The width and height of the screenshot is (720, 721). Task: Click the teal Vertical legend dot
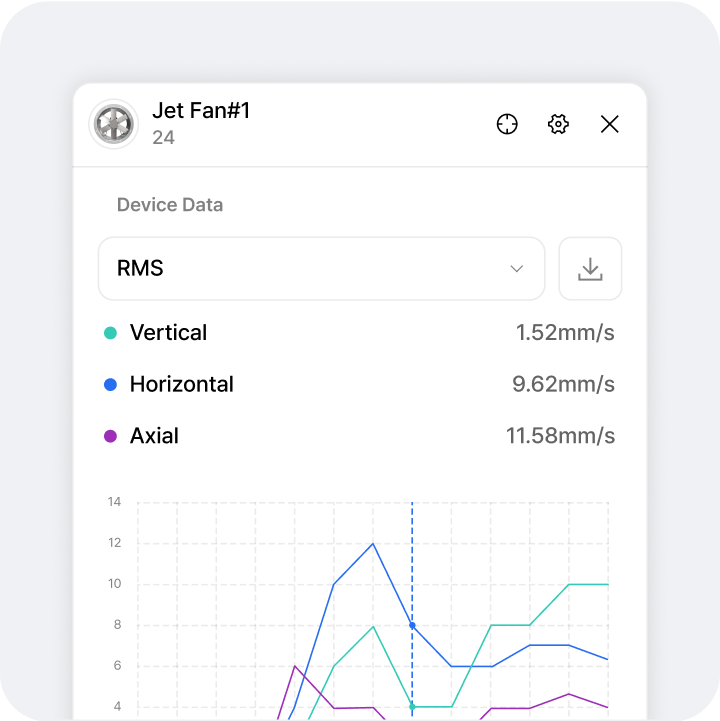[x=110, y=333]
